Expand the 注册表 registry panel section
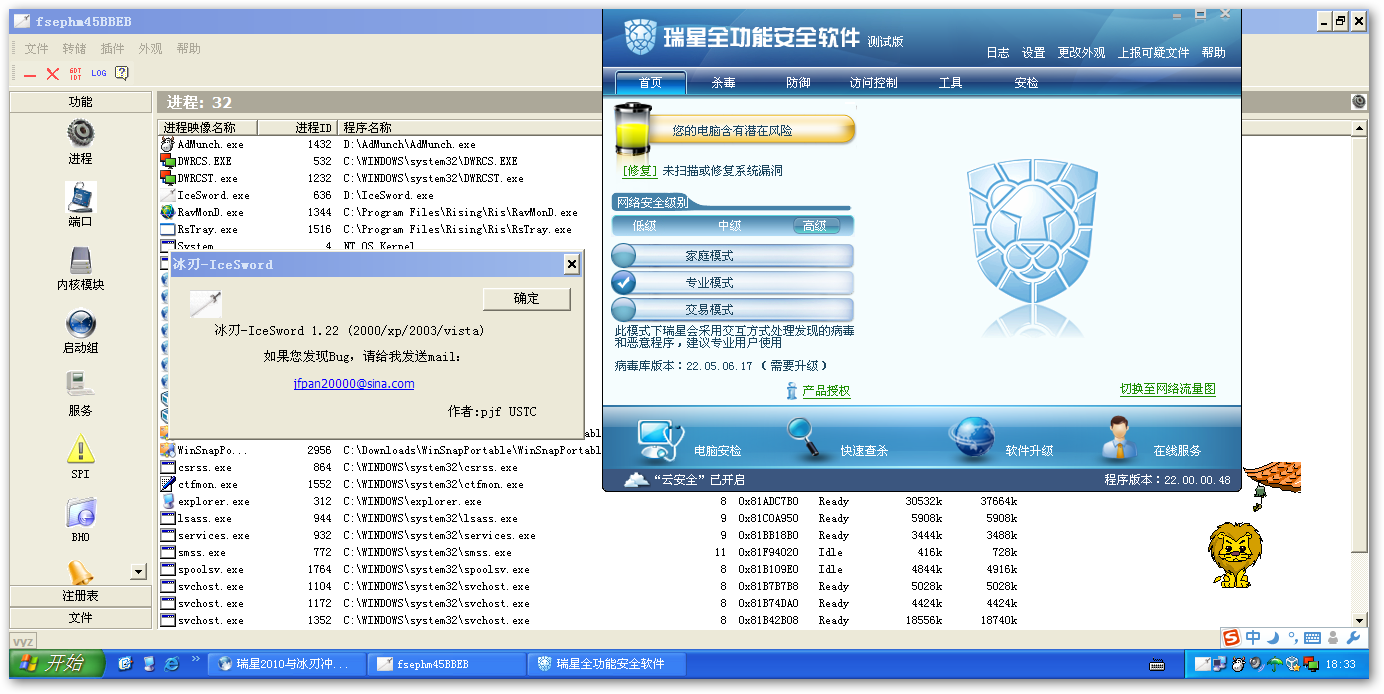The height and width of the screenshot is (694, 1384). pos(80,596)
